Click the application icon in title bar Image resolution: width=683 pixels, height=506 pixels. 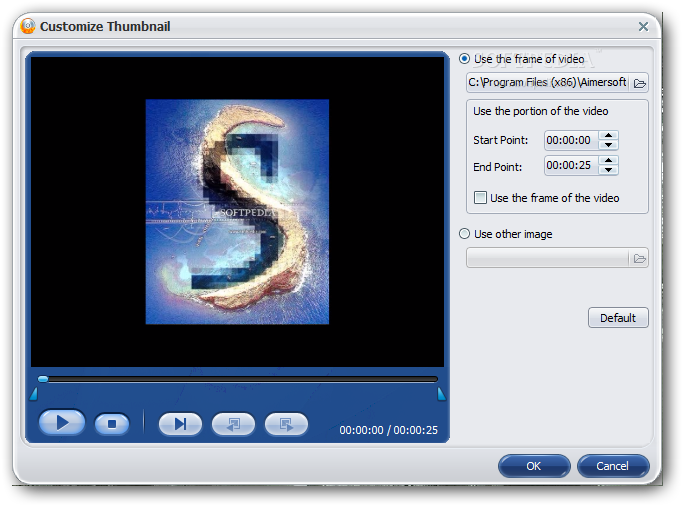[27, 26]
